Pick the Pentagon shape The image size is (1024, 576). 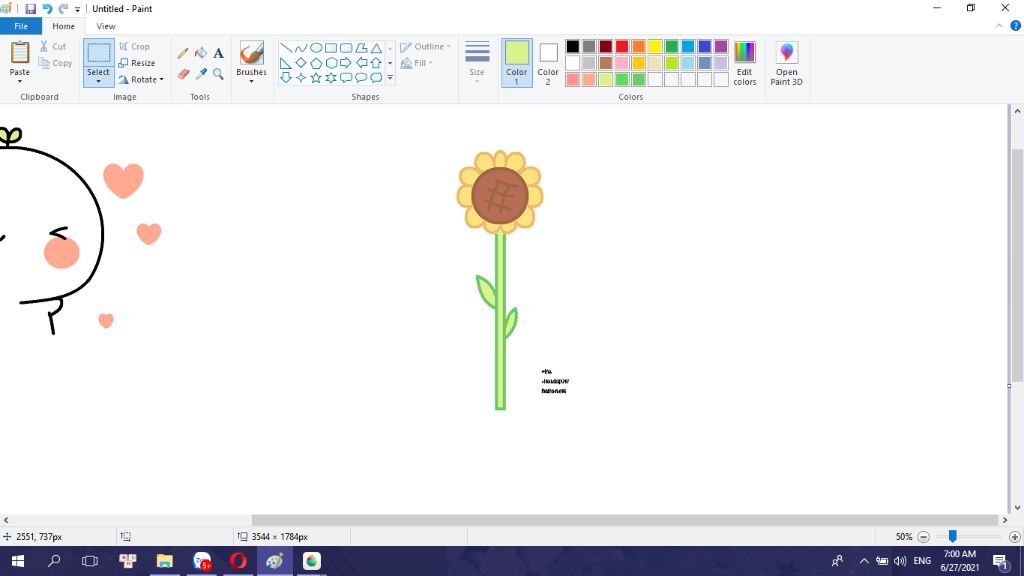(x=315, y=63)
